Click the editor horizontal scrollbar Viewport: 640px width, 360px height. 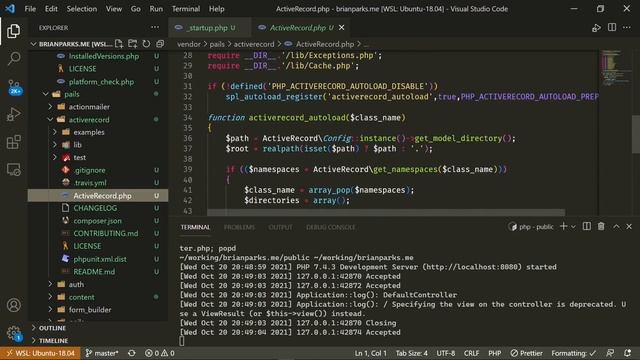tap(386, 213)
